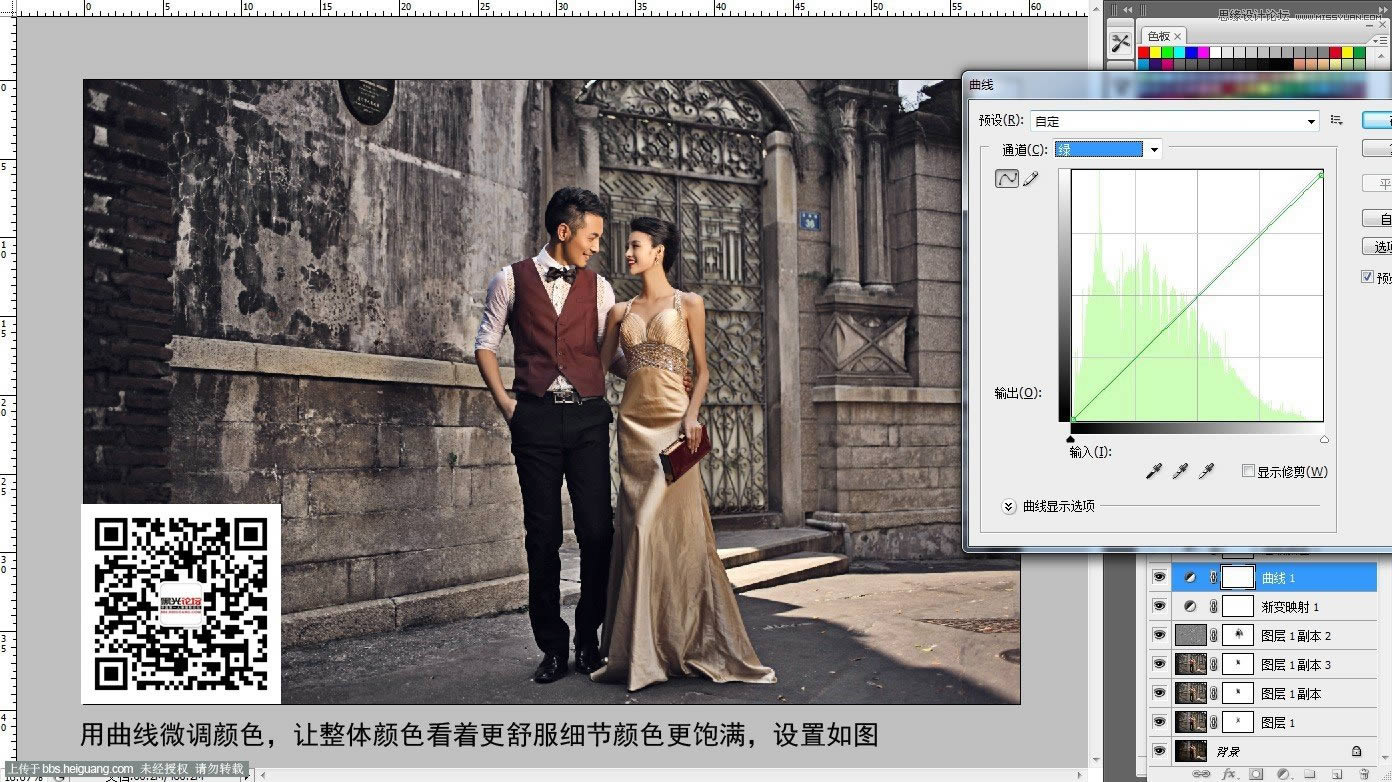The height and width of the screenshot is (782, 1392).
Task: Hide the 图层 1 副本 layer
Action: coord(1160,693)
